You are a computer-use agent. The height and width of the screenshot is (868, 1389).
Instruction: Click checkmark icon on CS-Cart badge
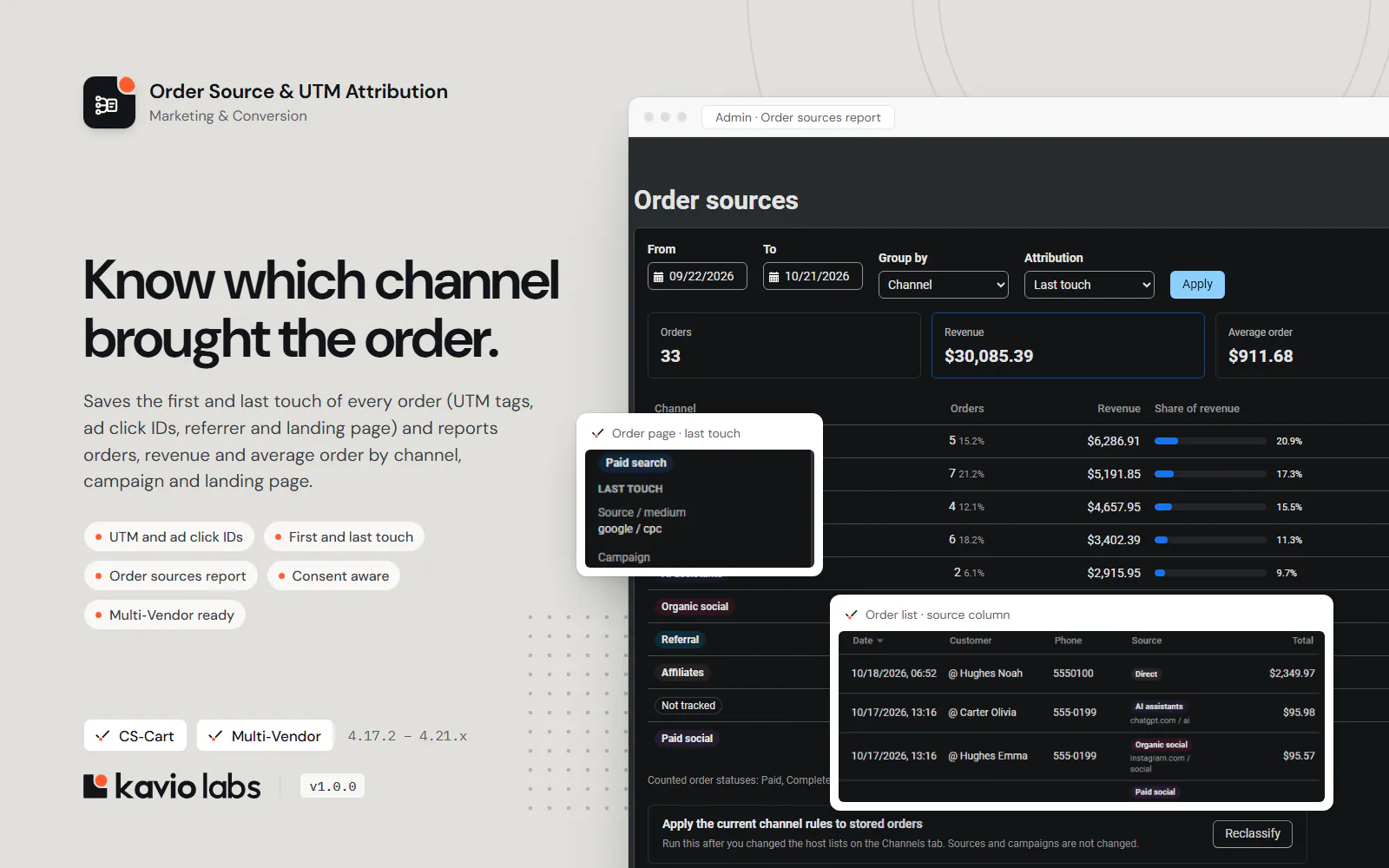click(102, 736)
